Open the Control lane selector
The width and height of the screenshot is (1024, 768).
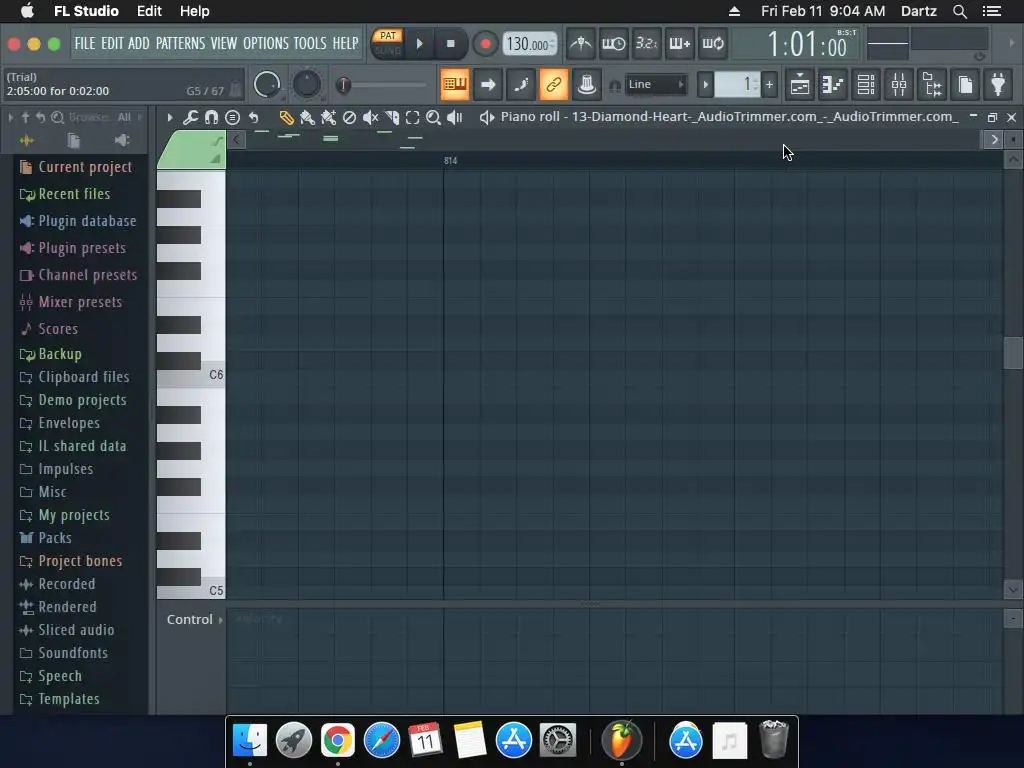pyautogui.click(x=194, y=619)
